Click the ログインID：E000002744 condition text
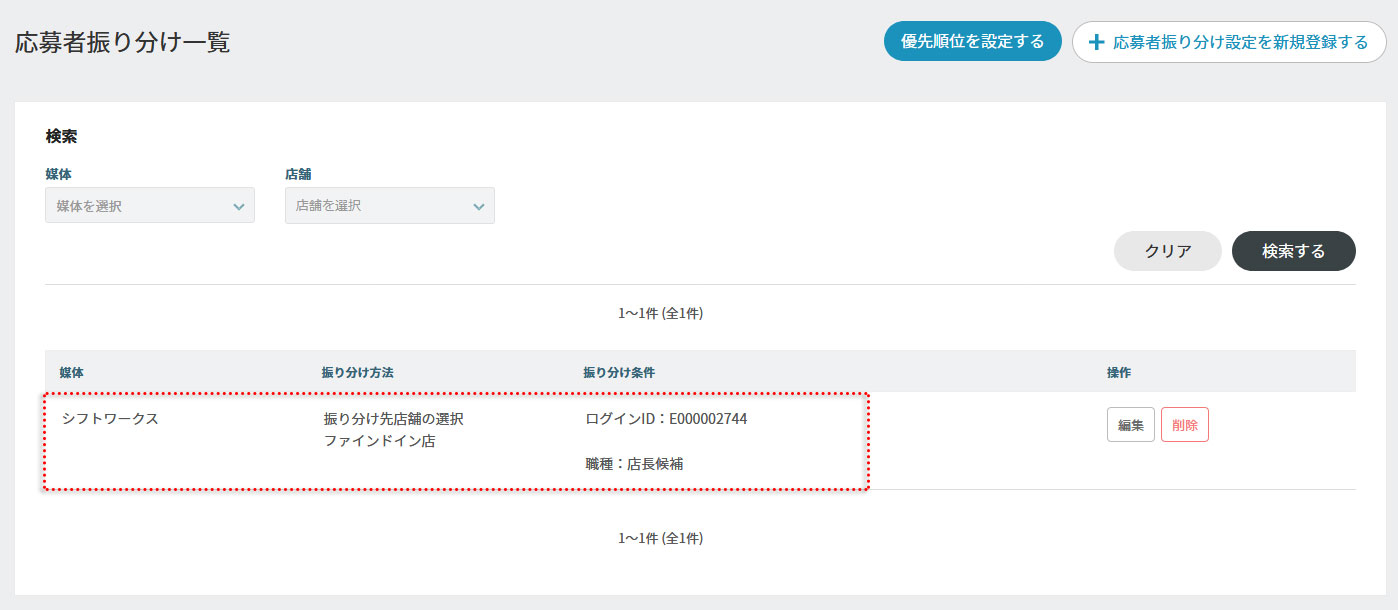 666,419
